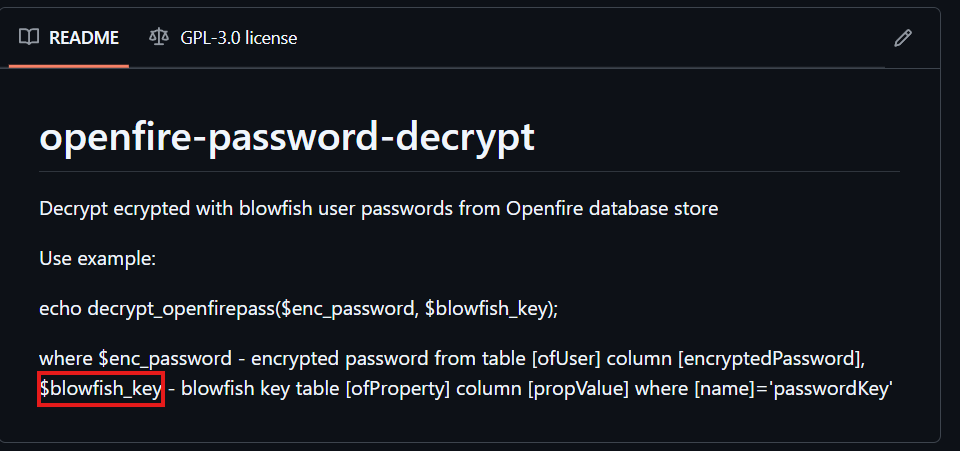
Task: Click 'decrypt_openfirepass' in the echo line
Action: click(184, 309)
